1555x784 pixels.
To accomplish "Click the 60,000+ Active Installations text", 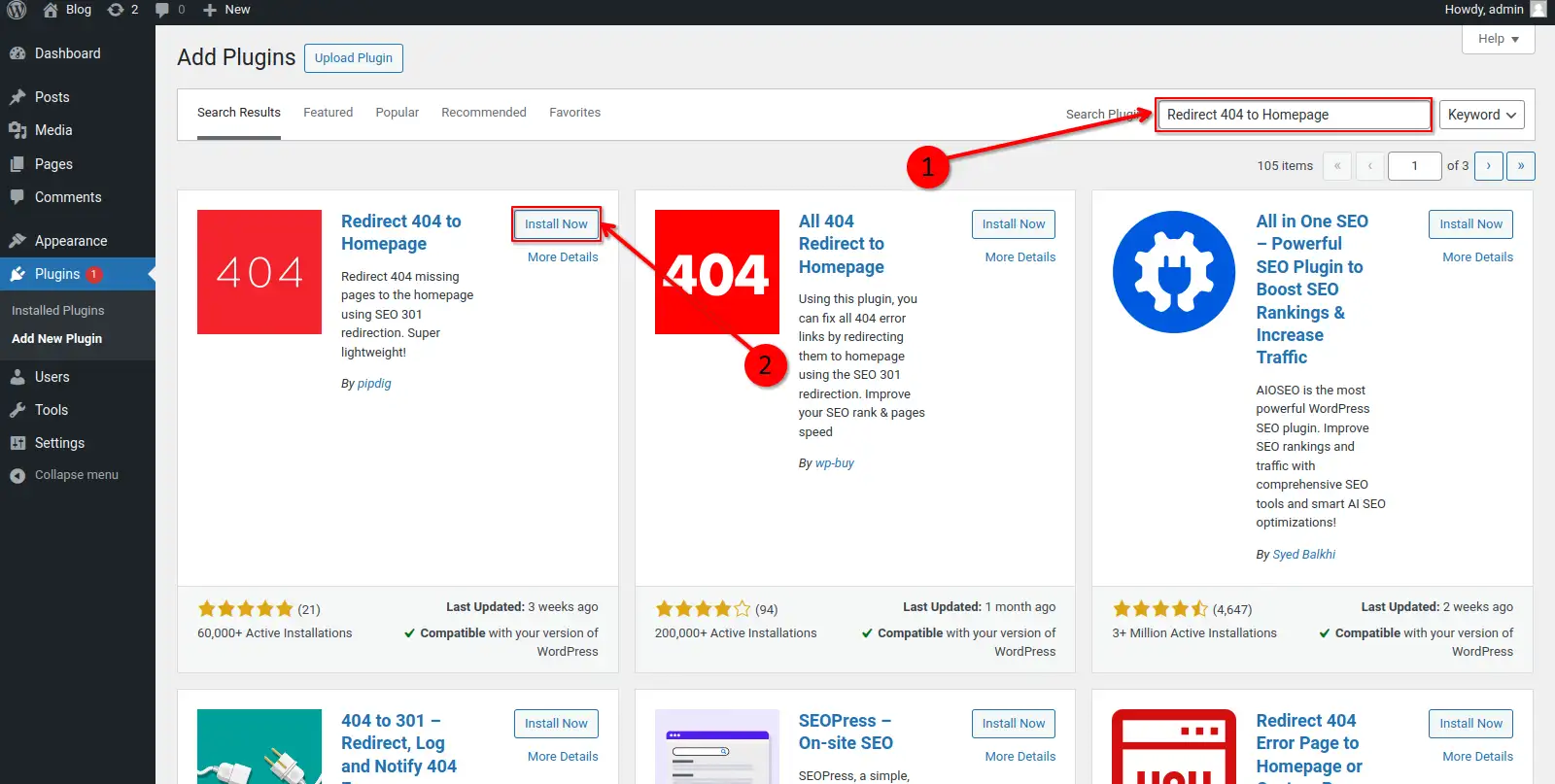I will (x=275, y=633).
